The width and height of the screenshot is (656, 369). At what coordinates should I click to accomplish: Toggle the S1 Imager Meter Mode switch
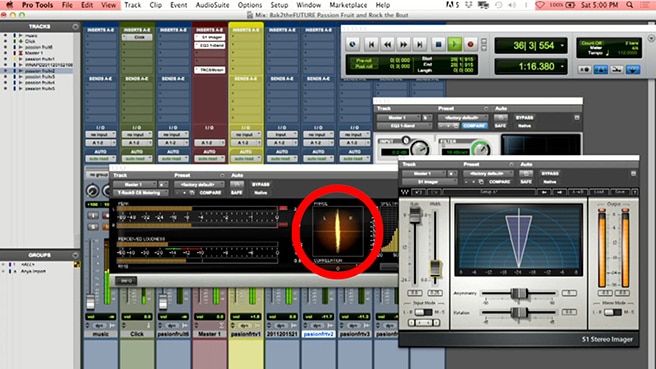(613, 312)
